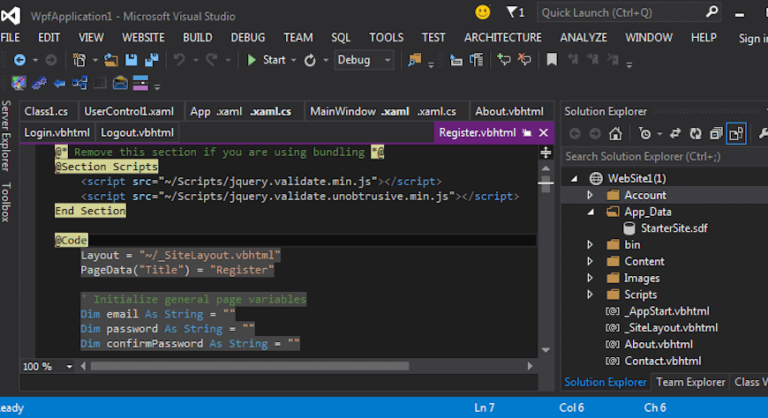768x418 pixels.
Task: Open the ARCHITECTURE menu
Action: pos(502,37)
